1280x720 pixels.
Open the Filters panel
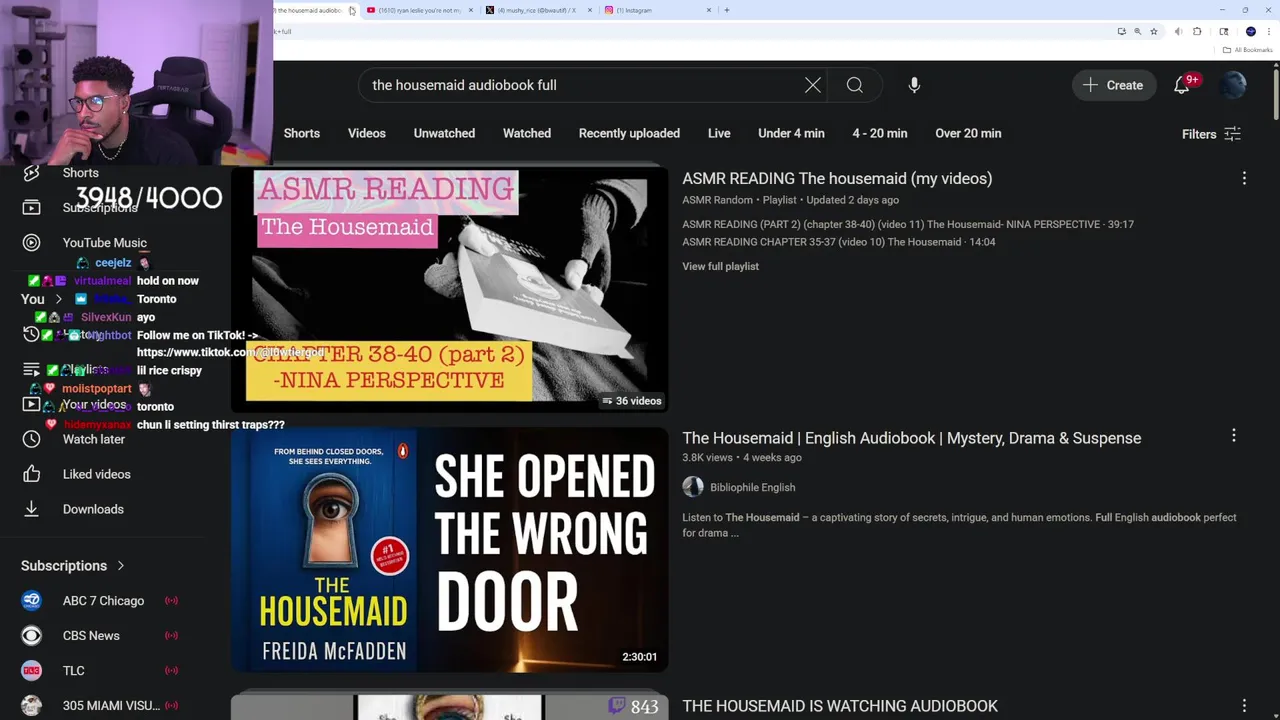pyautogui.click(x=1211, y=134)
